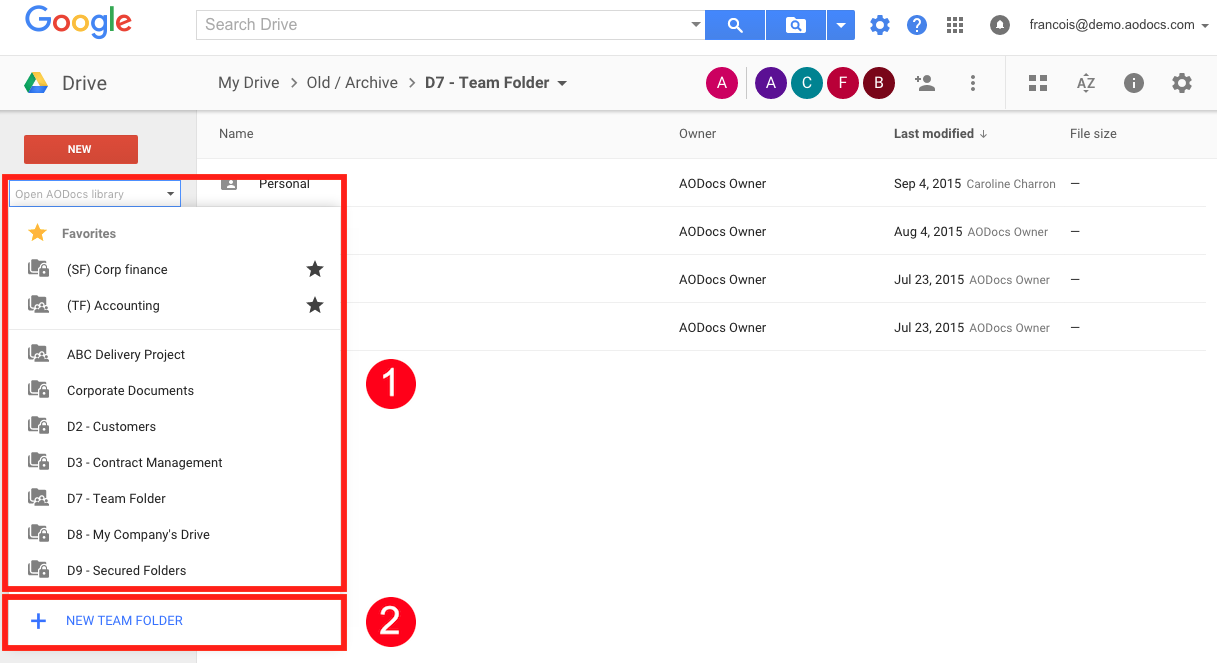Click NEW TEAM FOLDER
Screen dimensions: 1217x663
(124, 621)
